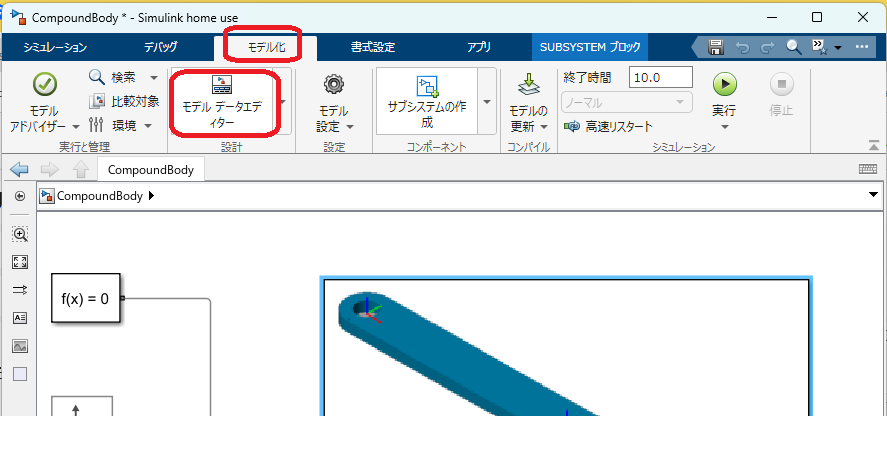Image resolution: width=887 pixels, height=457 pixels.
Task: Open 比較対象 compare tool
Action: [x=124, y=101]
